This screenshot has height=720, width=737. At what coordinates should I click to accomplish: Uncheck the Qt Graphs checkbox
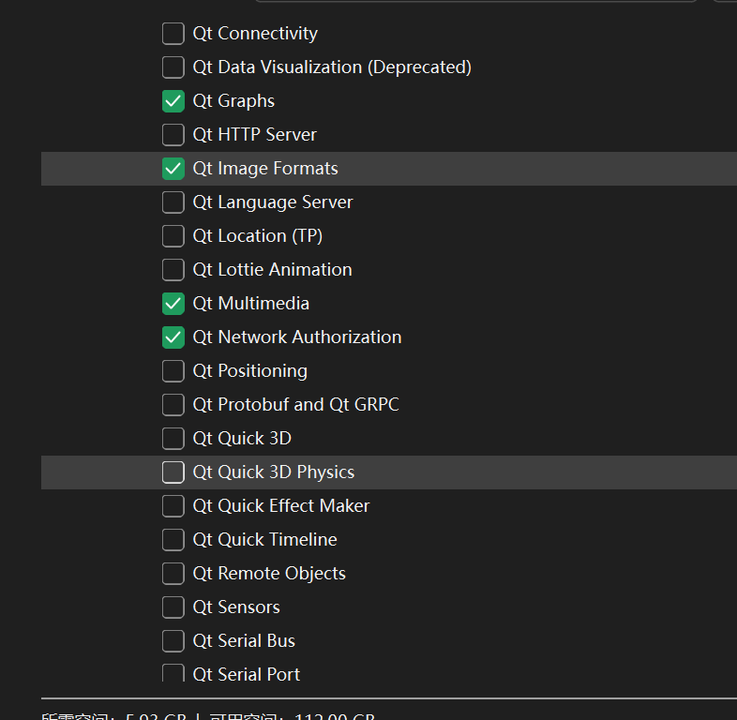[x=173, y=101]
